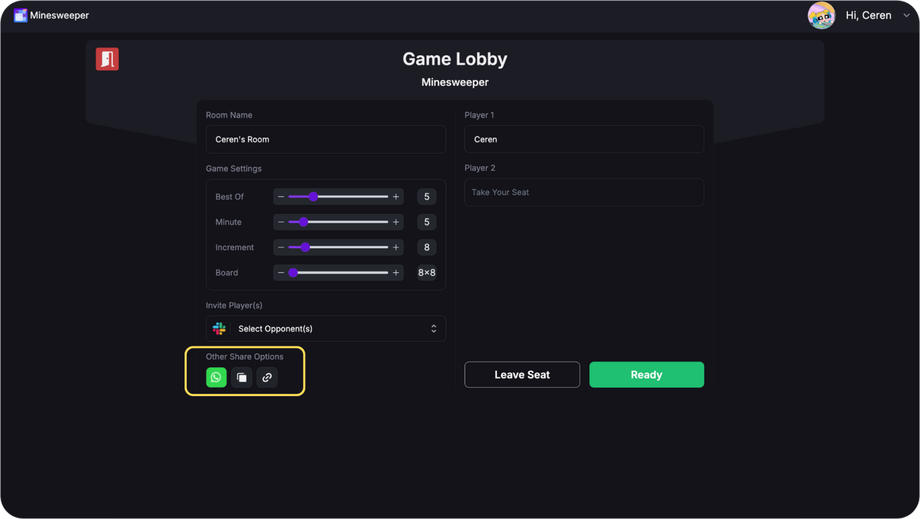Viewport: 920px width, 519px height.
Task: Click the Board size slider handle
Action: click(x=293, y=272)
